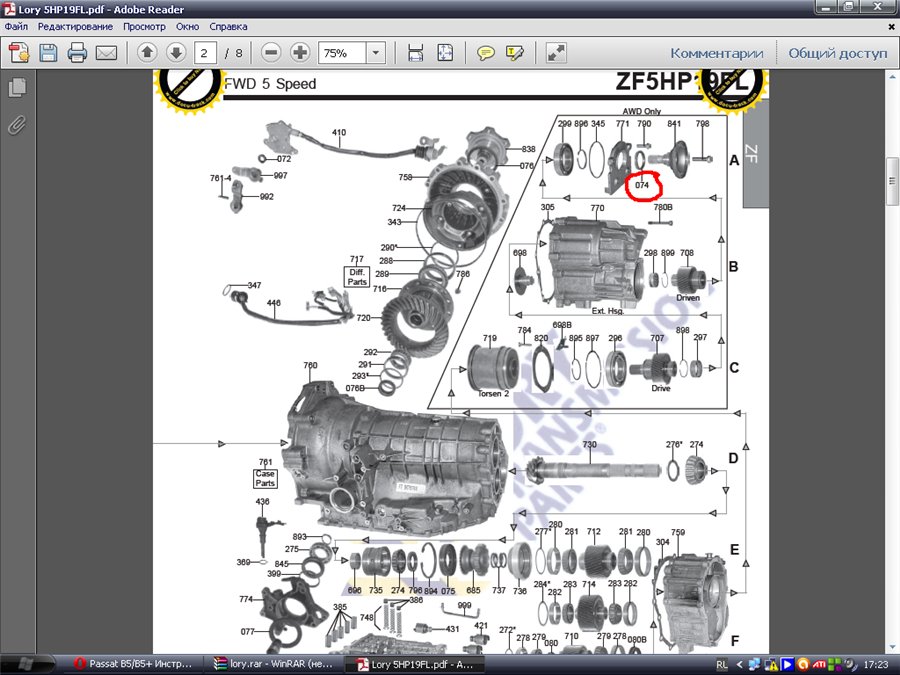Show attachments paperclip panel icon
Image resolution: width=900 pixels, height=675 pixels.
[x=17, y=124]
